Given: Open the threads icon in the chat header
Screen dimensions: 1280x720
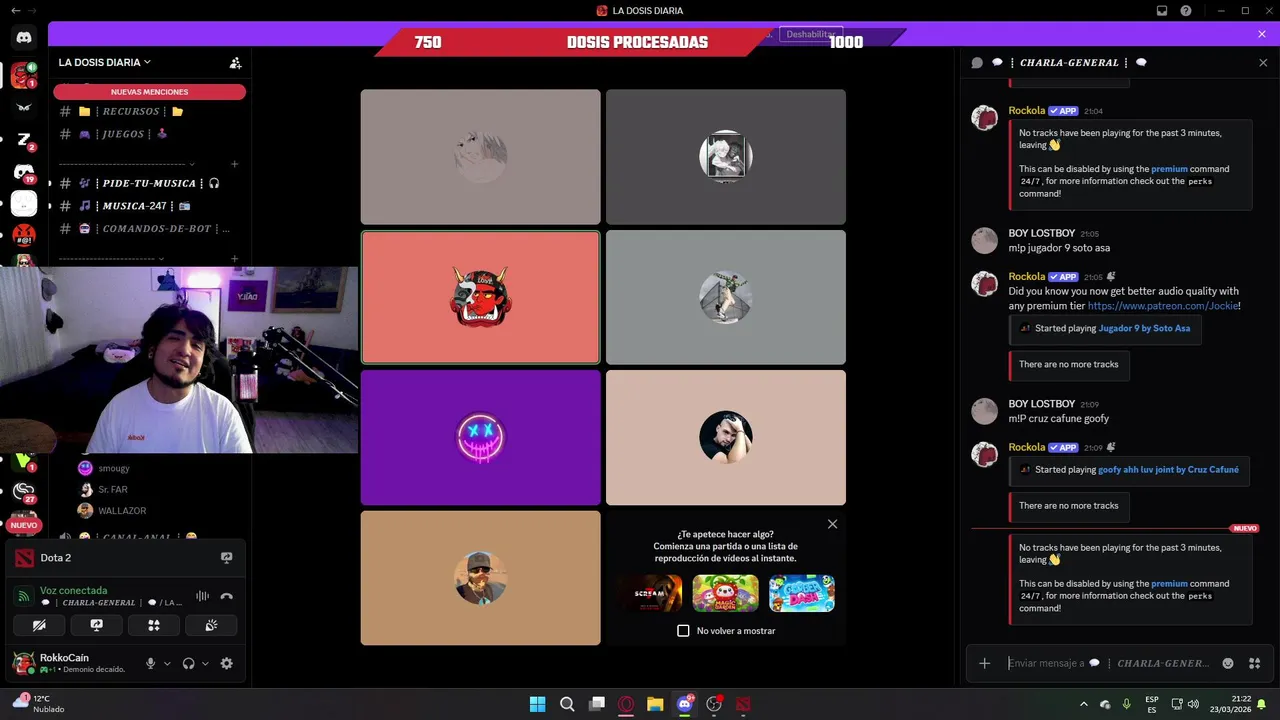Looking at the screenshot, I should pyautogui.click(x=977, y=62).
